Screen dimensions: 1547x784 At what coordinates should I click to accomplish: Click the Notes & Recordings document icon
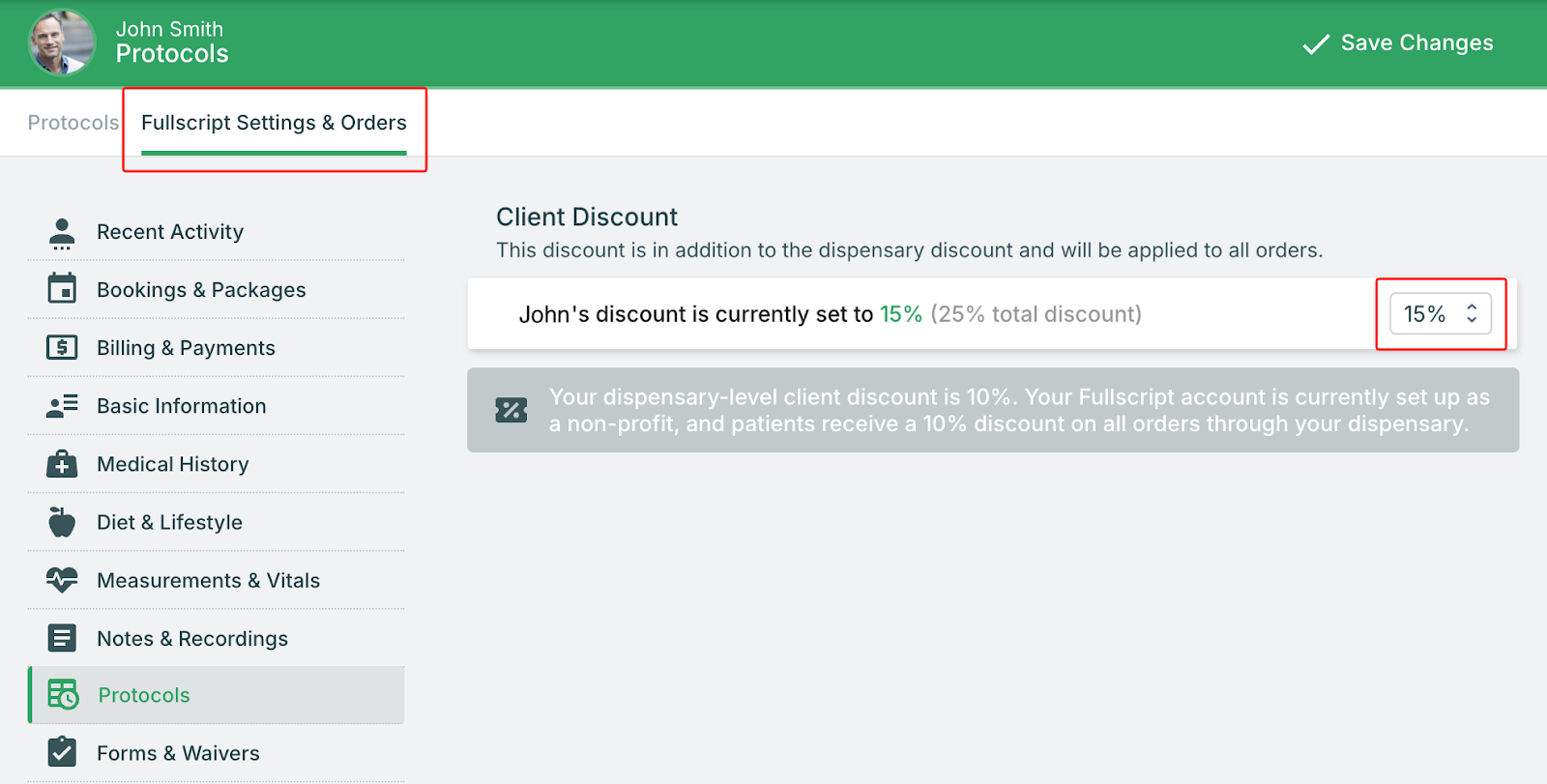pyautogui.click(x=62, y=638)
